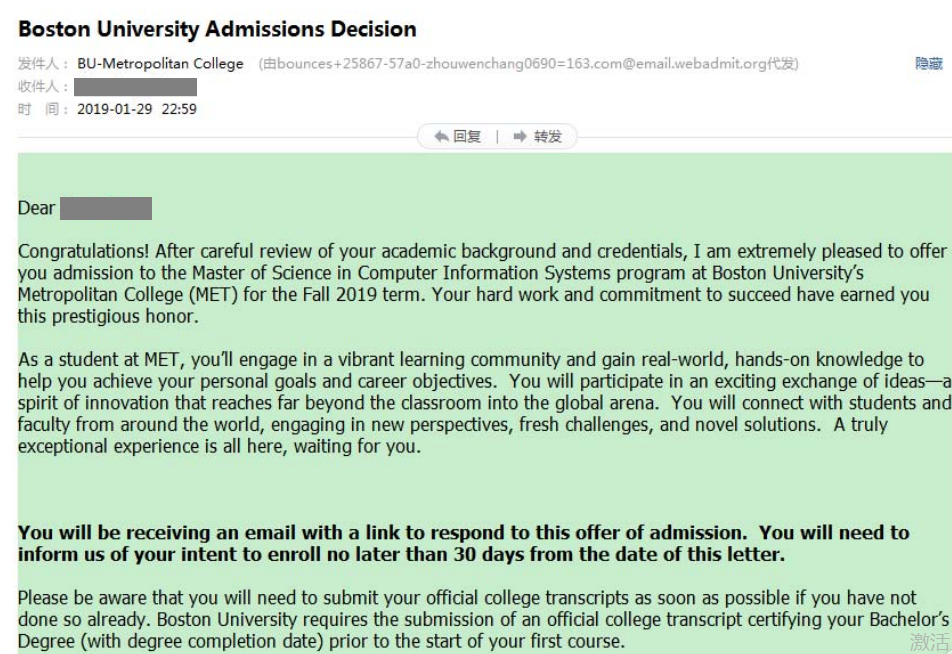Hide header details via 隐藏 link
Viewport: 952px width, 654px height.
[929, 64]
